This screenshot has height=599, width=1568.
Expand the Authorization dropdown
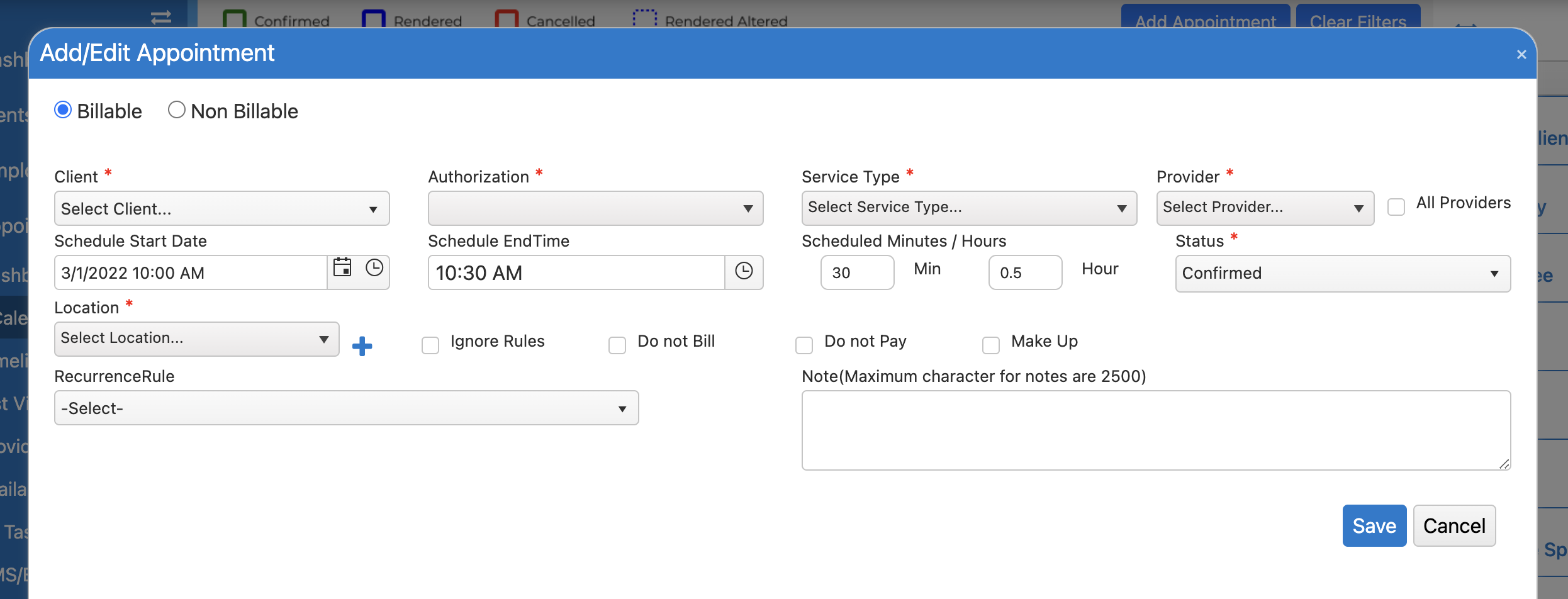[596, 209]
